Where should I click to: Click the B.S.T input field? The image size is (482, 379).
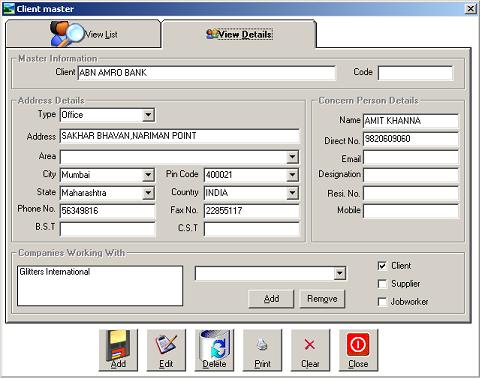pos(107,229)
